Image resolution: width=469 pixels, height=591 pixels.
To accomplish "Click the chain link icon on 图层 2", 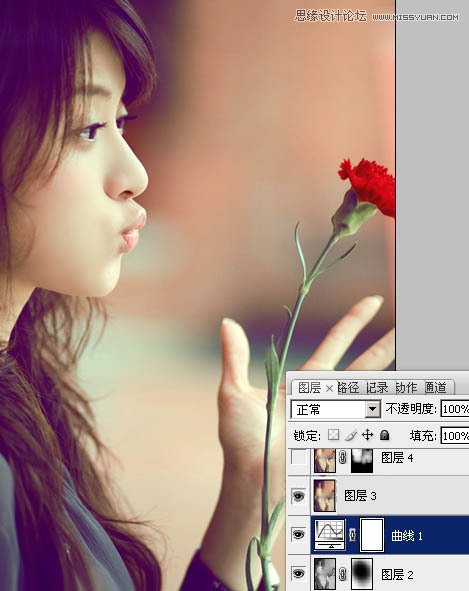I will click(x=342, y=574).
